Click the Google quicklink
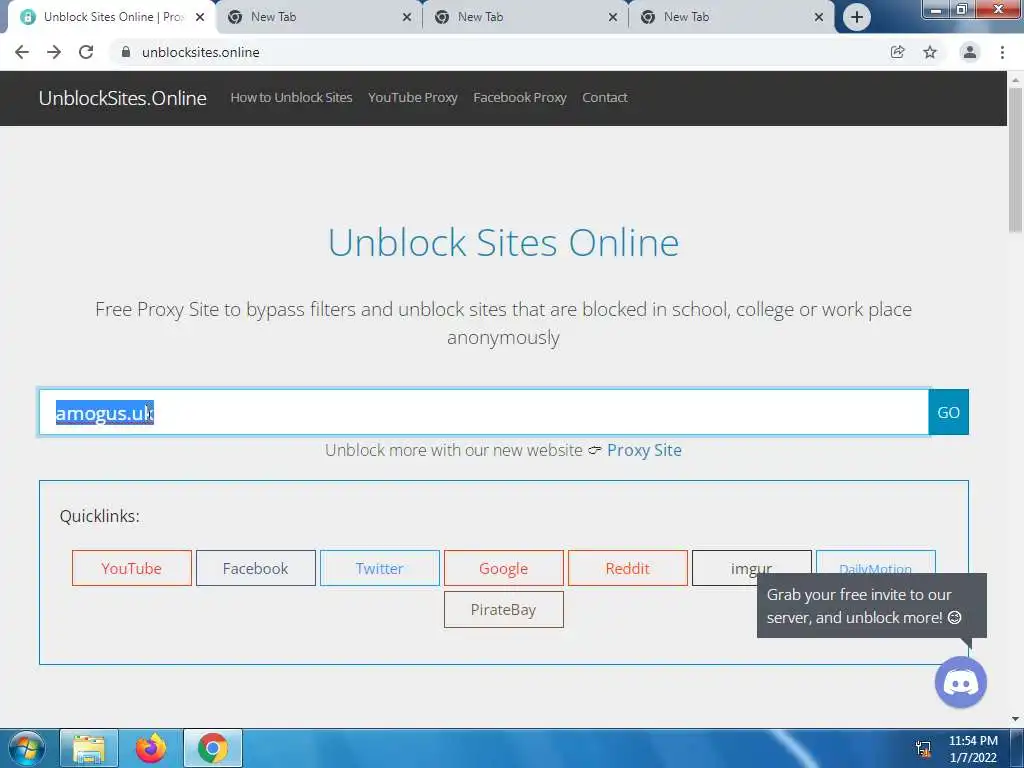The height and width of the screenshot is (768, 1024). click(504, 568)
